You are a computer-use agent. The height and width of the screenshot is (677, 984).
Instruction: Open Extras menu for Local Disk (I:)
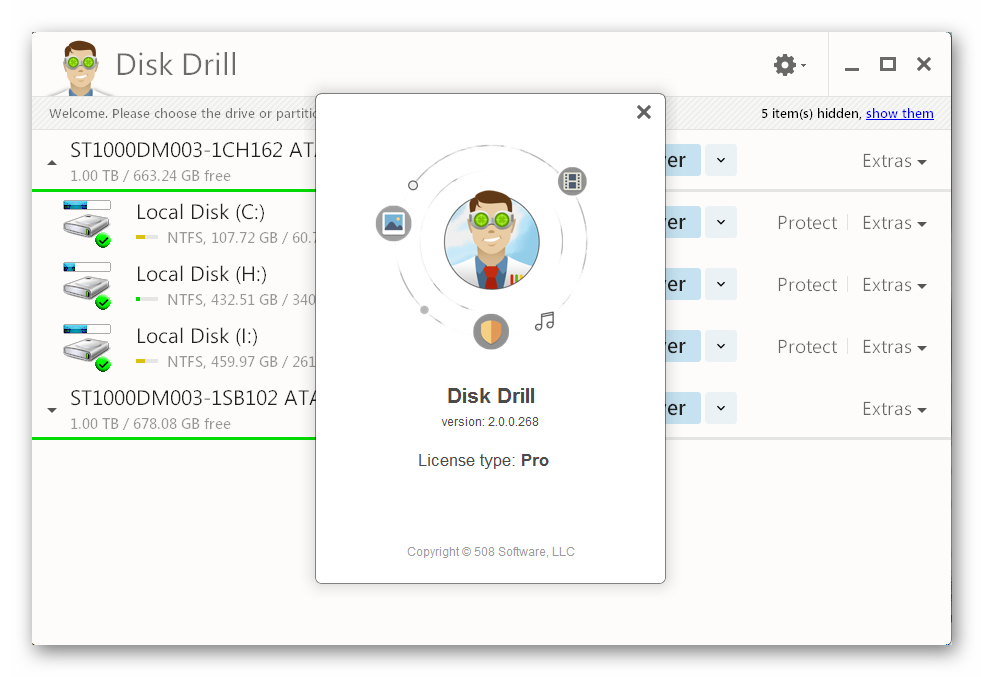coord(894,348)
